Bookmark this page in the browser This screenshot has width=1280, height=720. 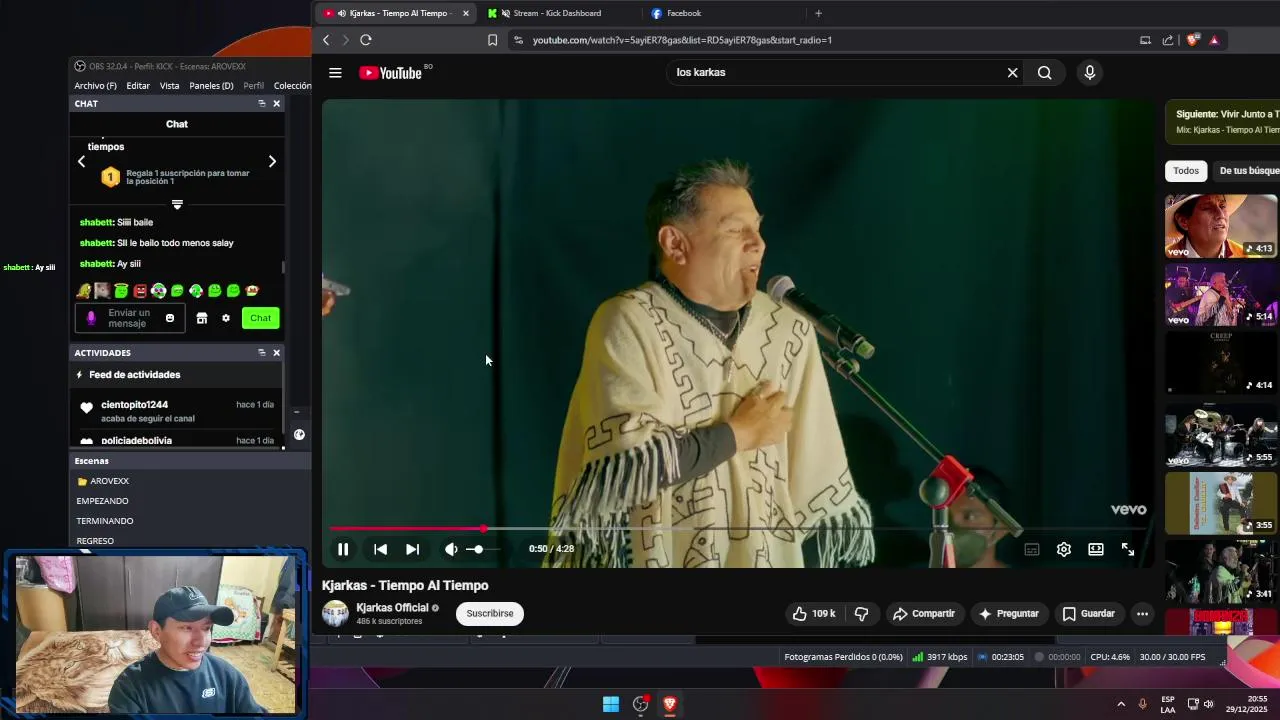492,40
